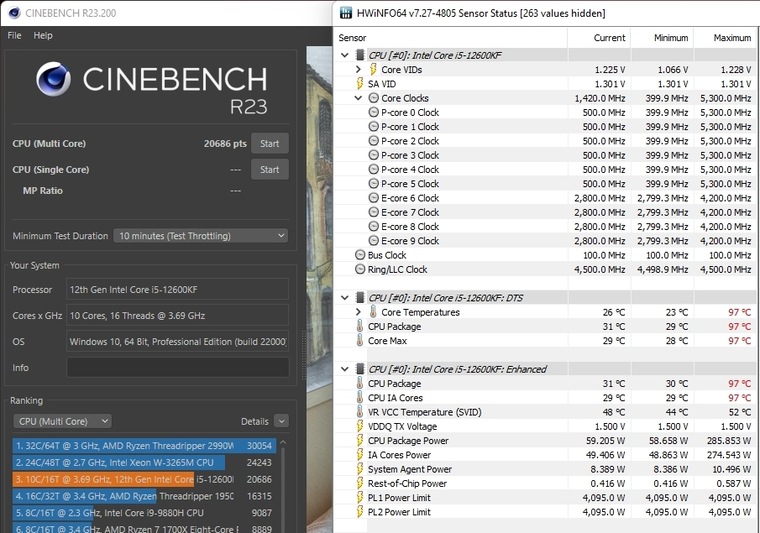The width and height of the screenshot is (760, 533).
Task: Click the Core VIDs lightning bolt icon
Action: [373, 69]
